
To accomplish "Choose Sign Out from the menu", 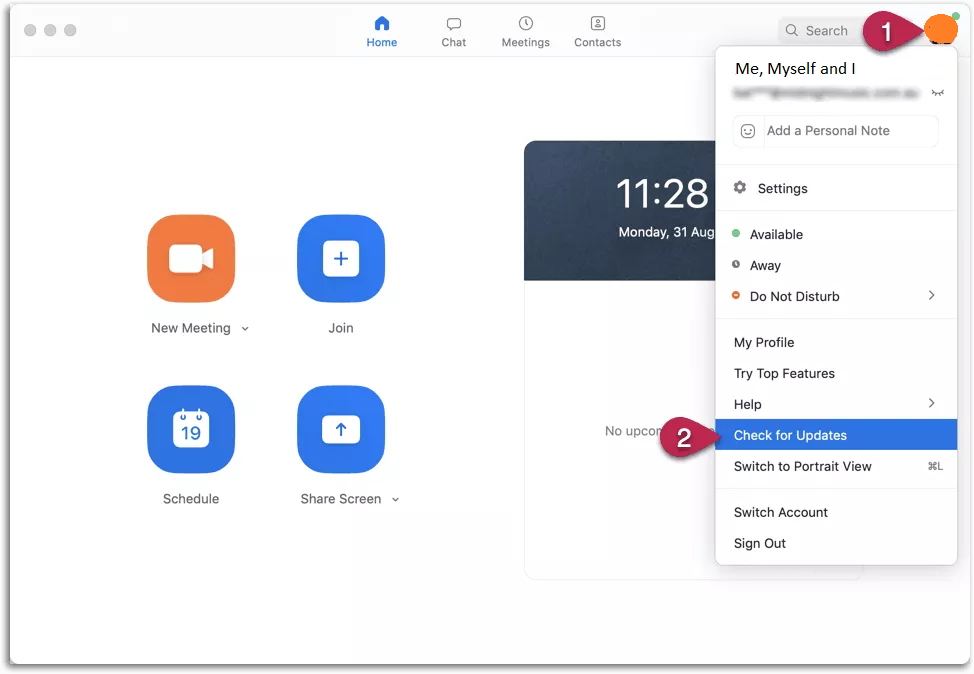I will point(760,543).
